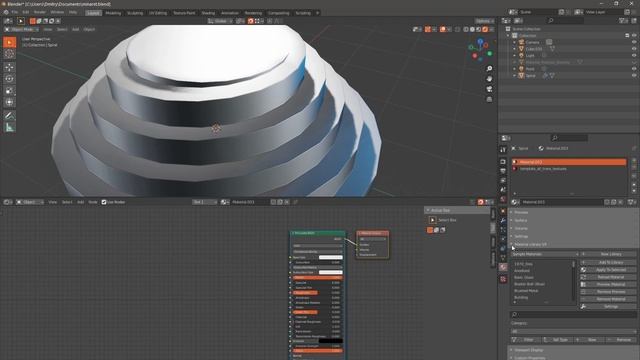Open the Object Mode dropdown
The image size is (640, 360).
pyautogui.click(x=21, y=29)
